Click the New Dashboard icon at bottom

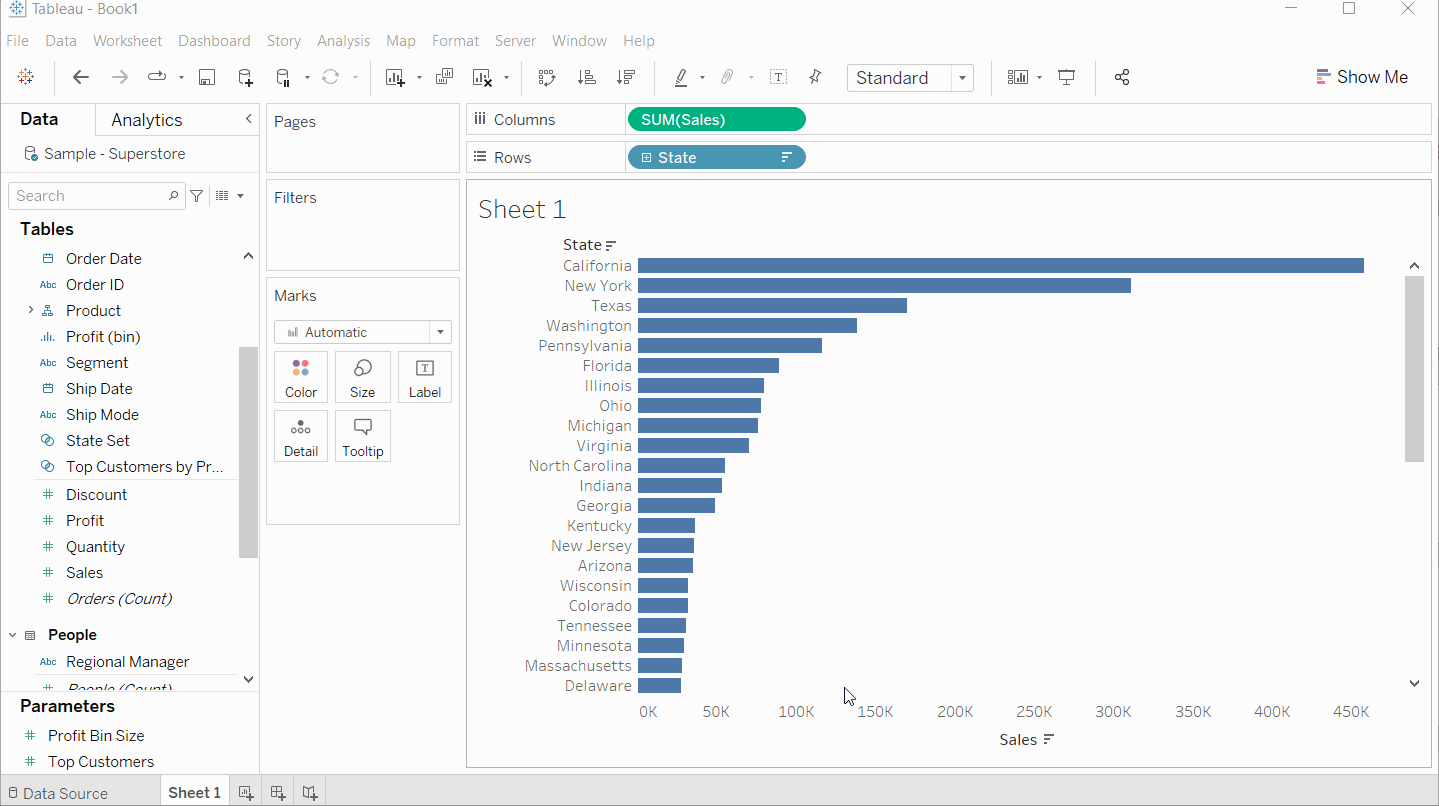[278, 793]
